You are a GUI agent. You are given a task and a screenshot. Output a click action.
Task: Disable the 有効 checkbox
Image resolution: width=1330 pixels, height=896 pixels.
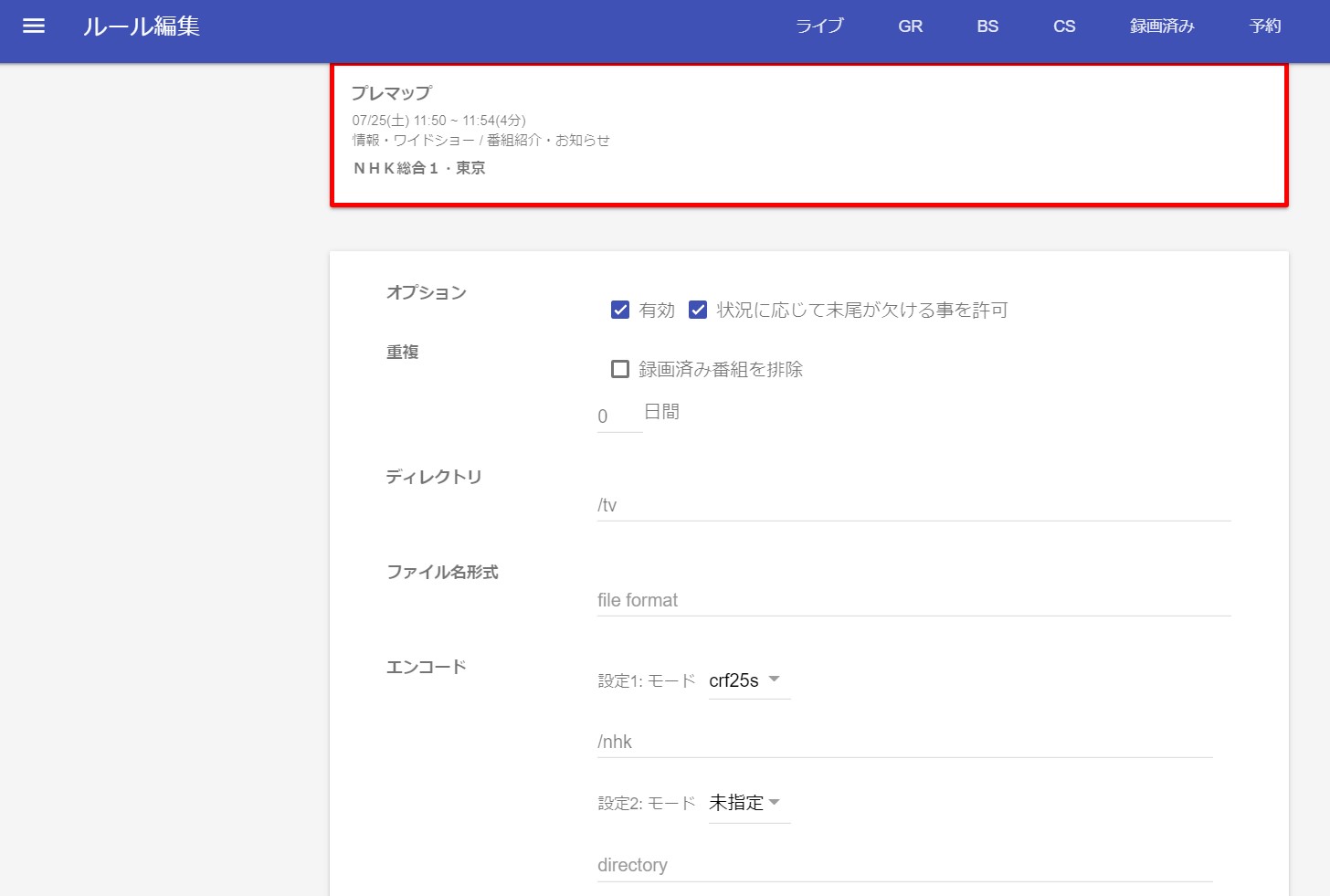pos(620,311)
